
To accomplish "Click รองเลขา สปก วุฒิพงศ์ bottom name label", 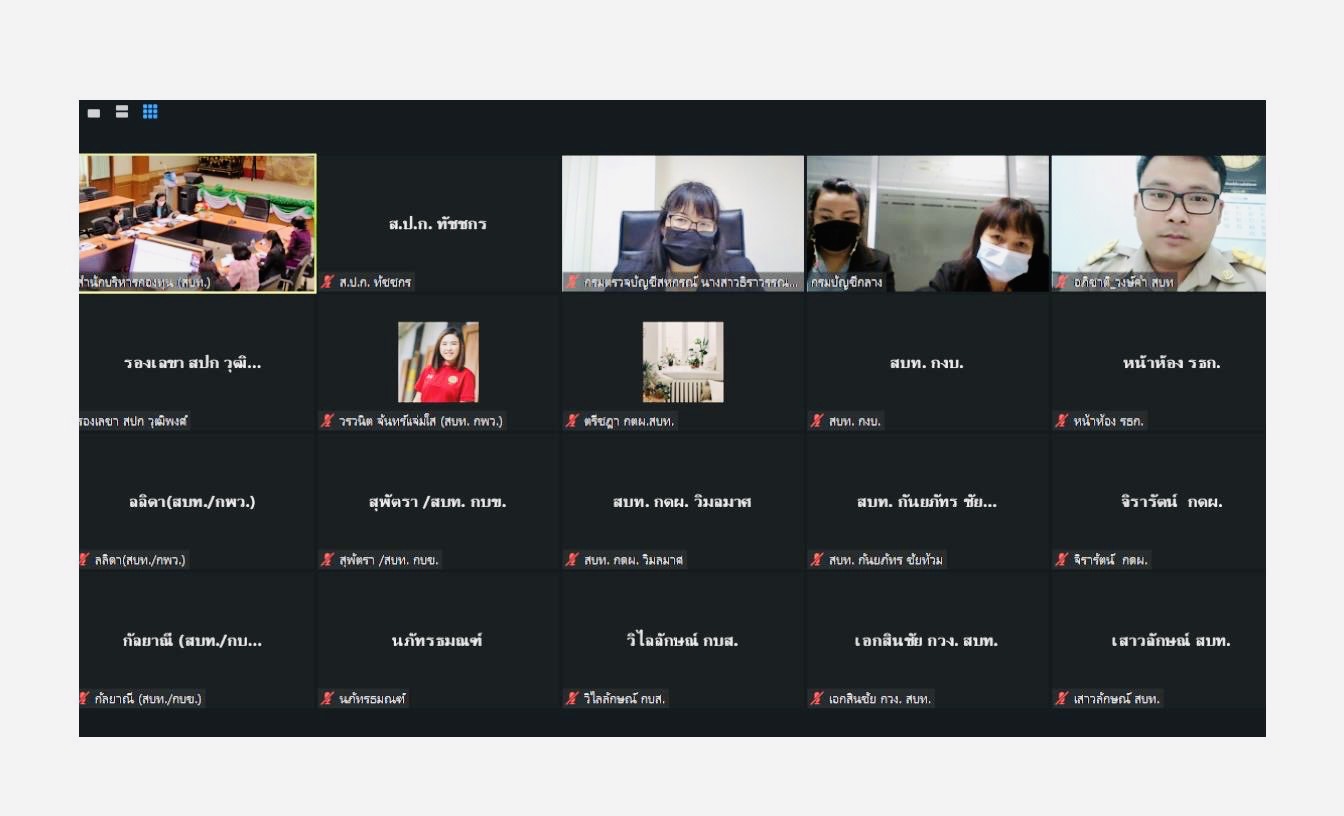I will coord(134,421).
